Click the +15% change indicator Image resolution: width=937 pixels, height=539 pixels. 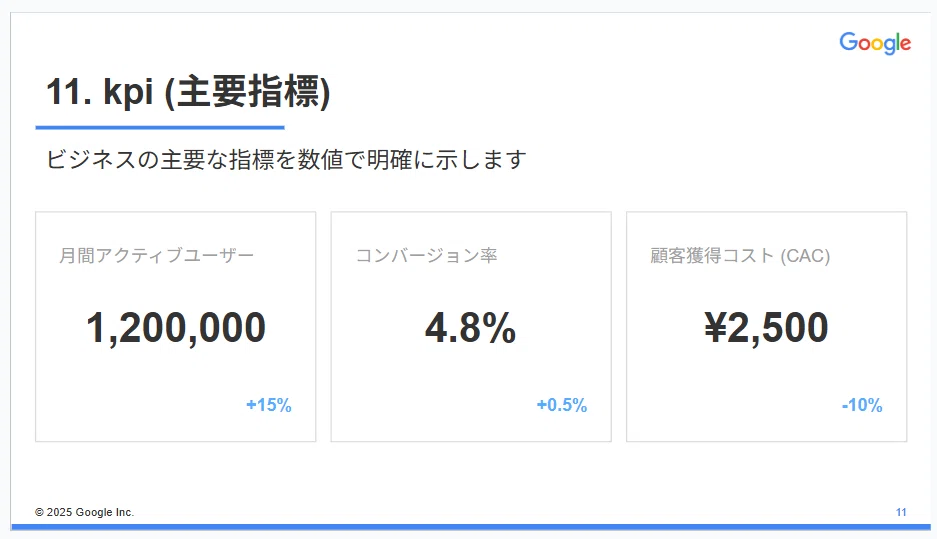click(x=269, y=405)
